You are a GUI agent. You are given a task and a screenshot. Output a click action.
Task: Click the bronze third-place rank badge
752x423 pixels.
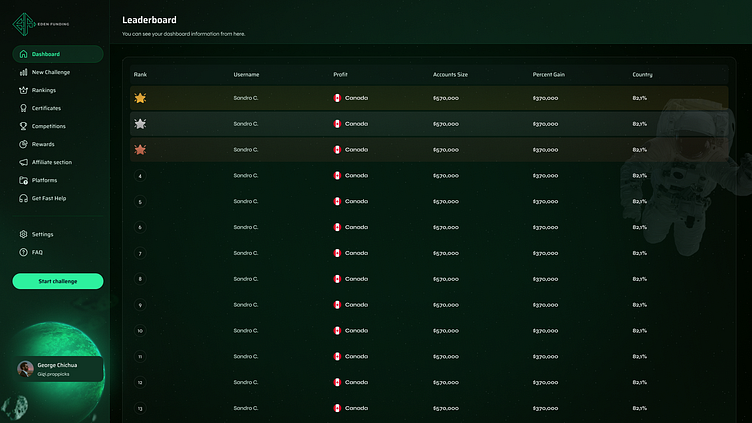[x=140, y=150]
